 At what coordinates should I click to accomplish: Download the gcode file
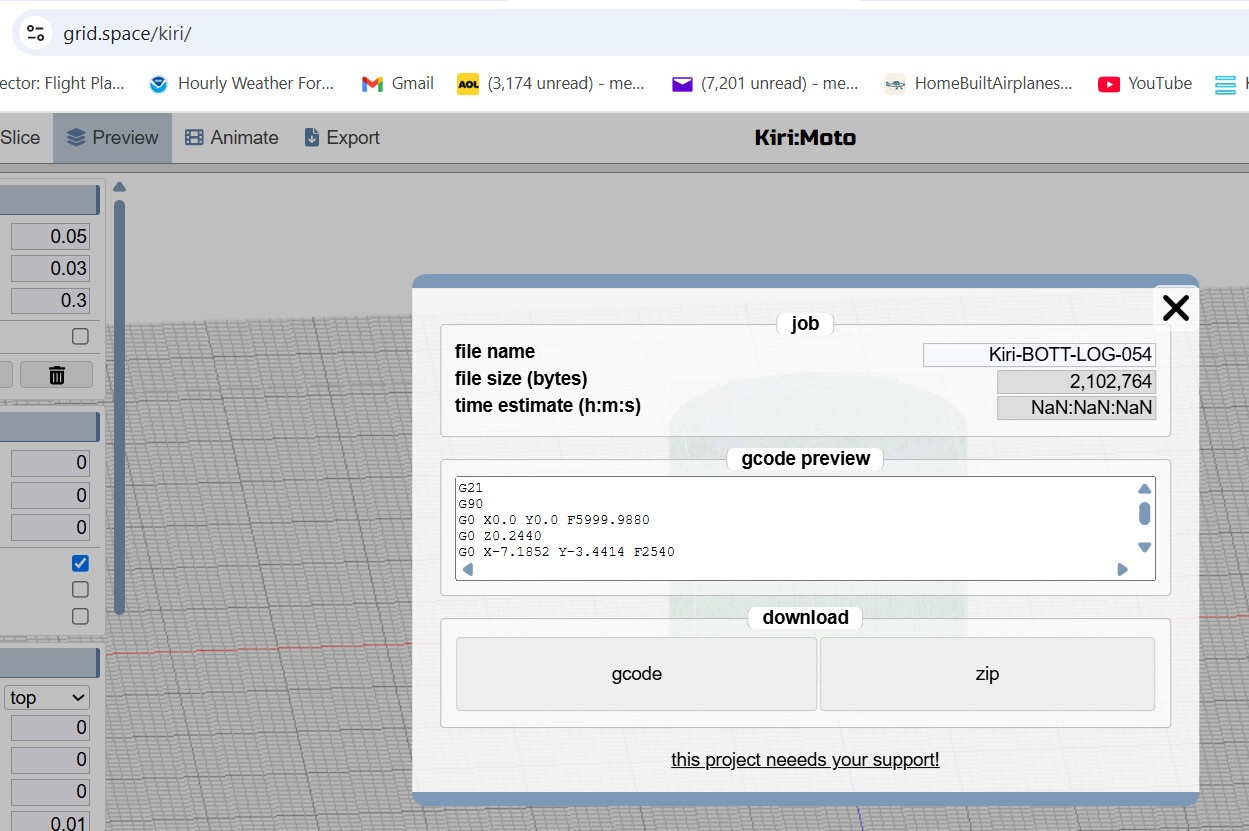click(636, 674)
